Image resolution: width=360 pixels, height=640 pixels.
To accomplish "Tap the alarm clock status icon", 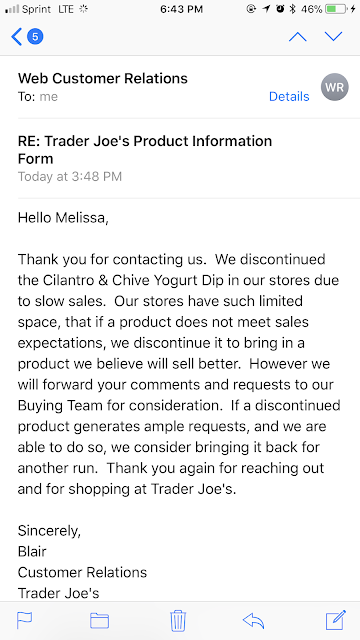I will tap(280, 9).
